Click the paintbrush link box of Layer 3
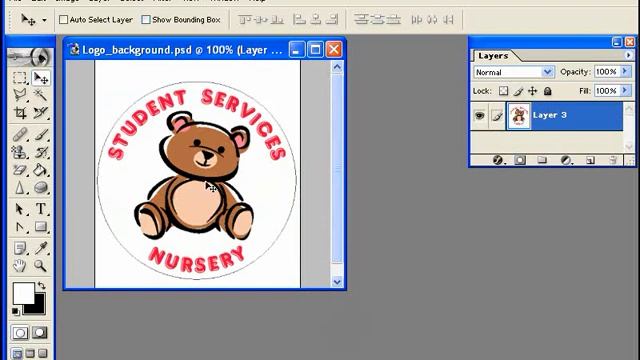The height and width of the screenshot is (360, 640). [x=497, y=116]
